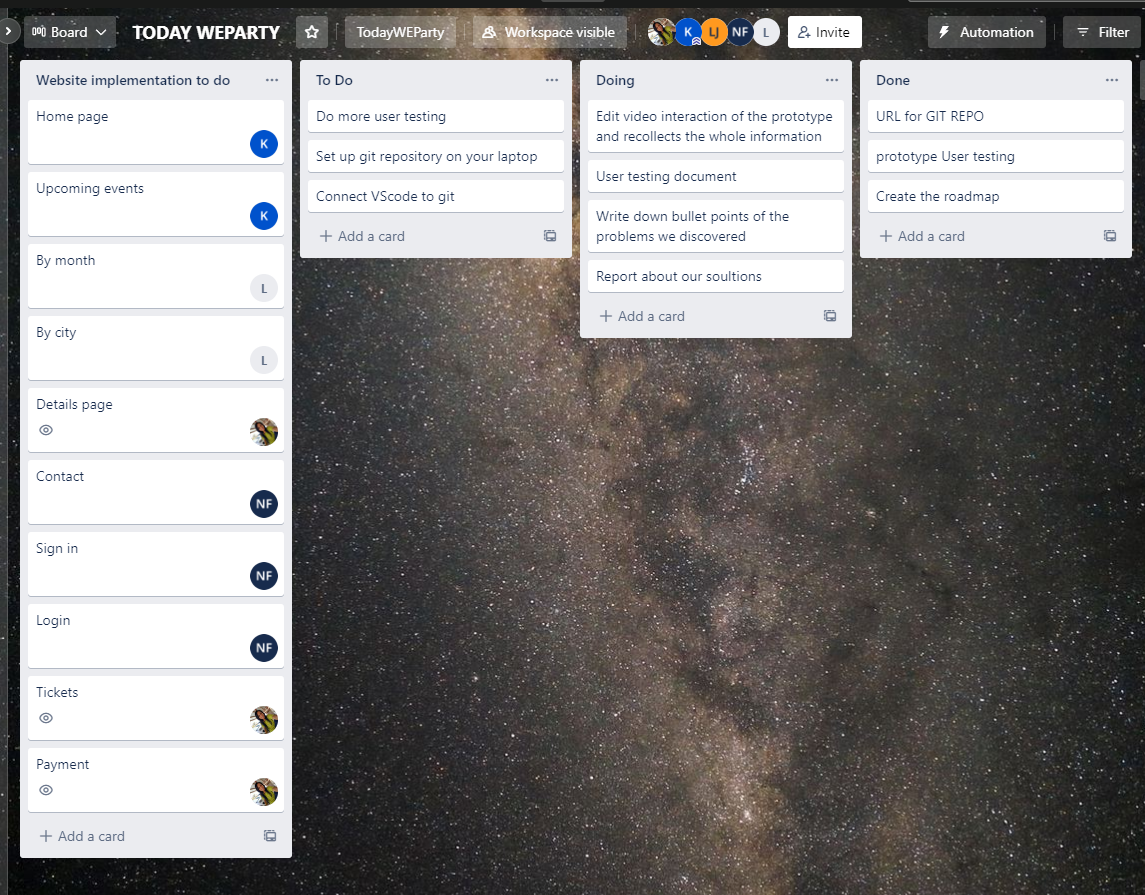This screenshot has height=895, width=1145.
Task: Open member avatar NF in the header
Action: 740,31
